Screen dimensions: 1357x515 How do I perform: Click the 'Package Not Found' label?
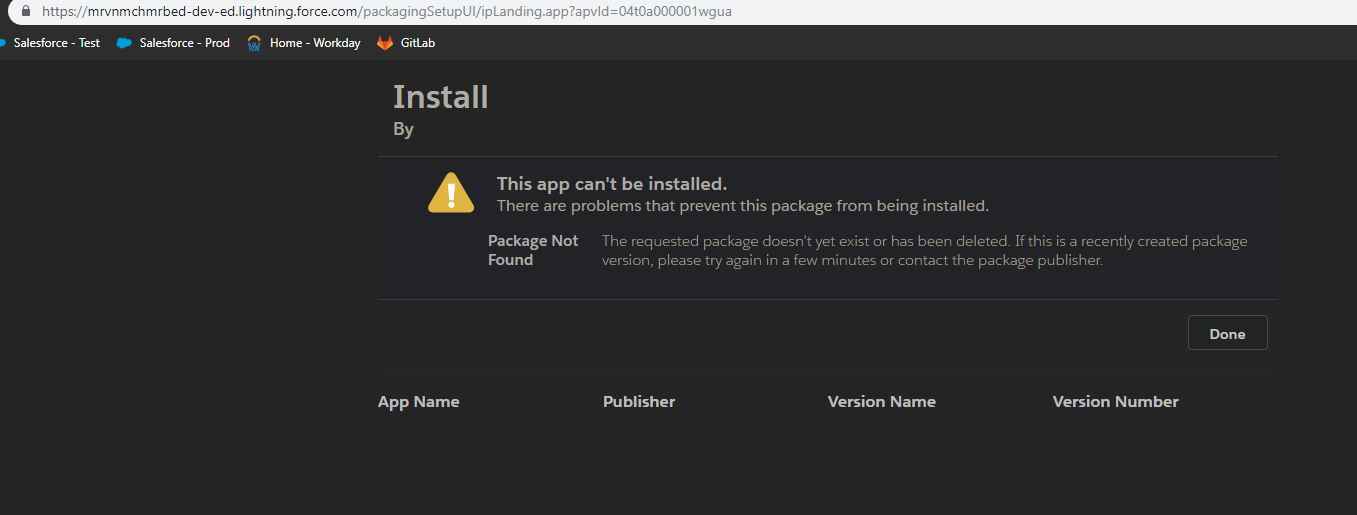(x=533, y=250)
